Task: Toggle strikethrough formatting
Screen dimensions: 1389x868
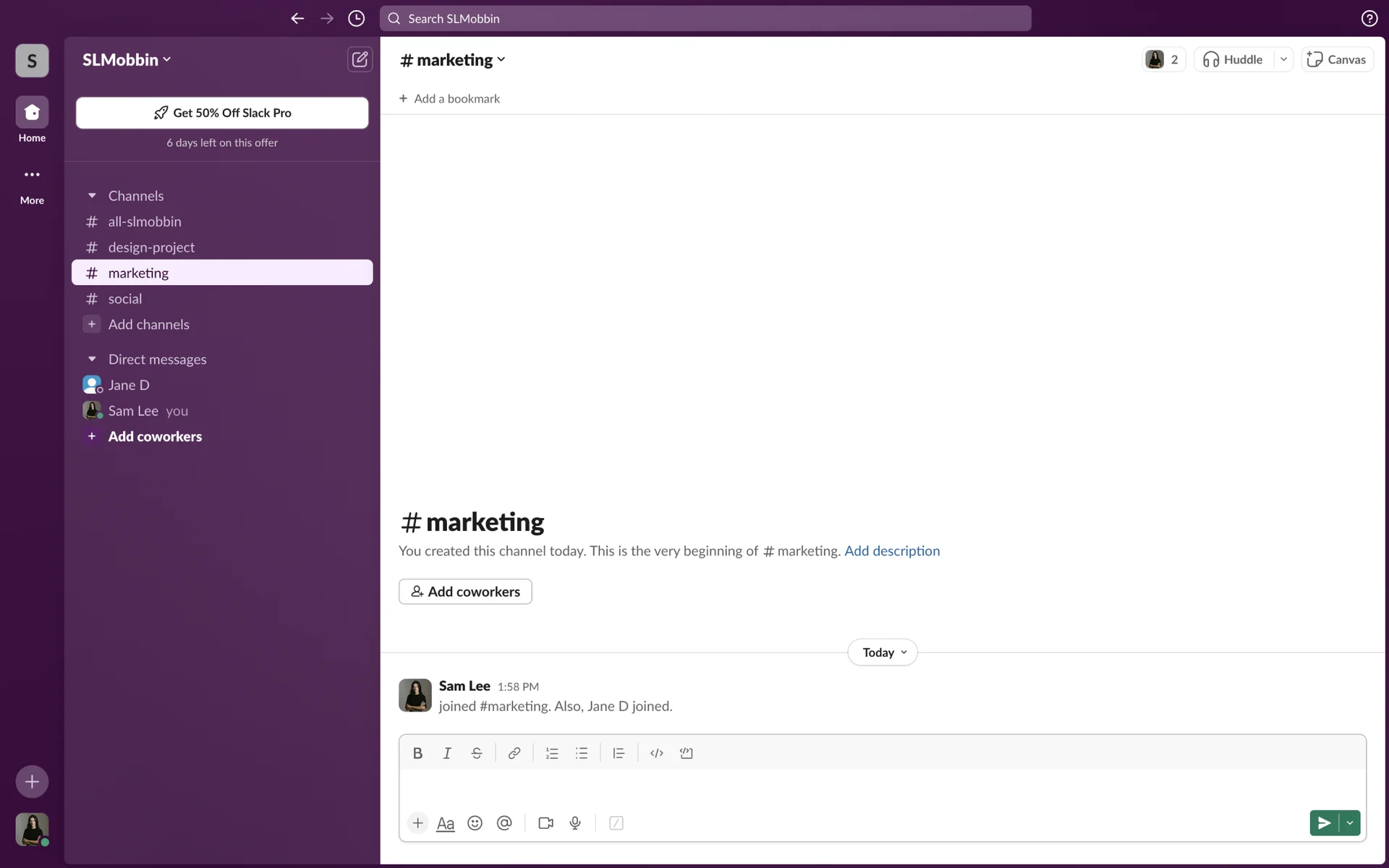Action: 476,753
